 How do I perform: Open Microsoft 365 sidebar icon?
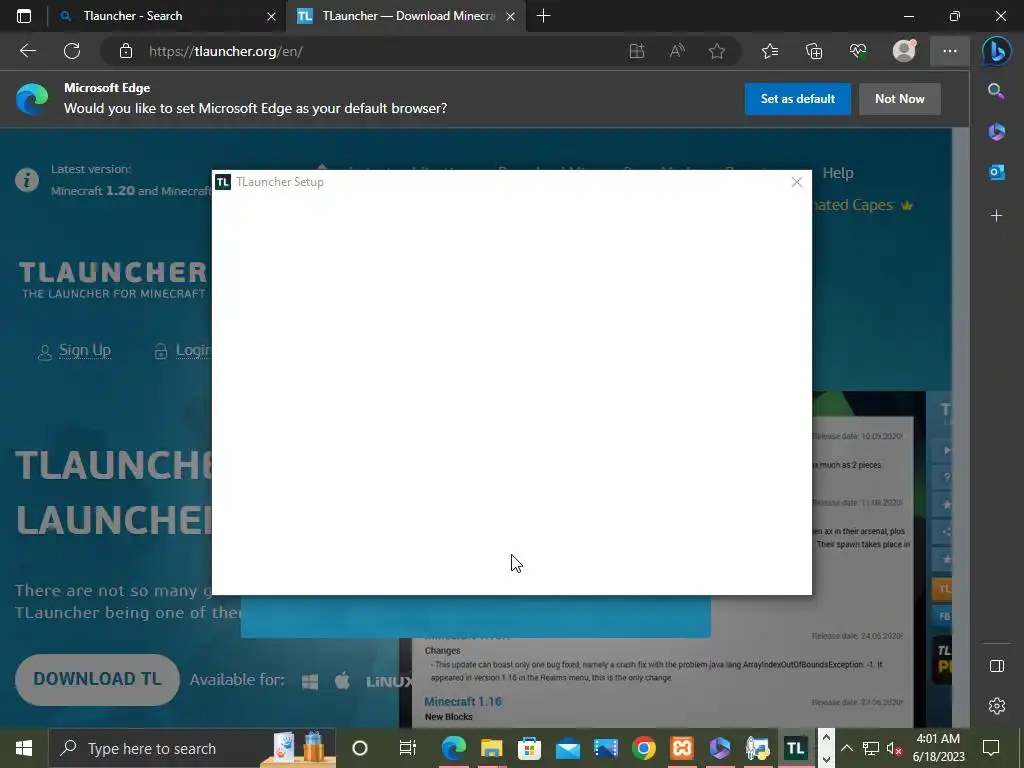coord(996,132)
